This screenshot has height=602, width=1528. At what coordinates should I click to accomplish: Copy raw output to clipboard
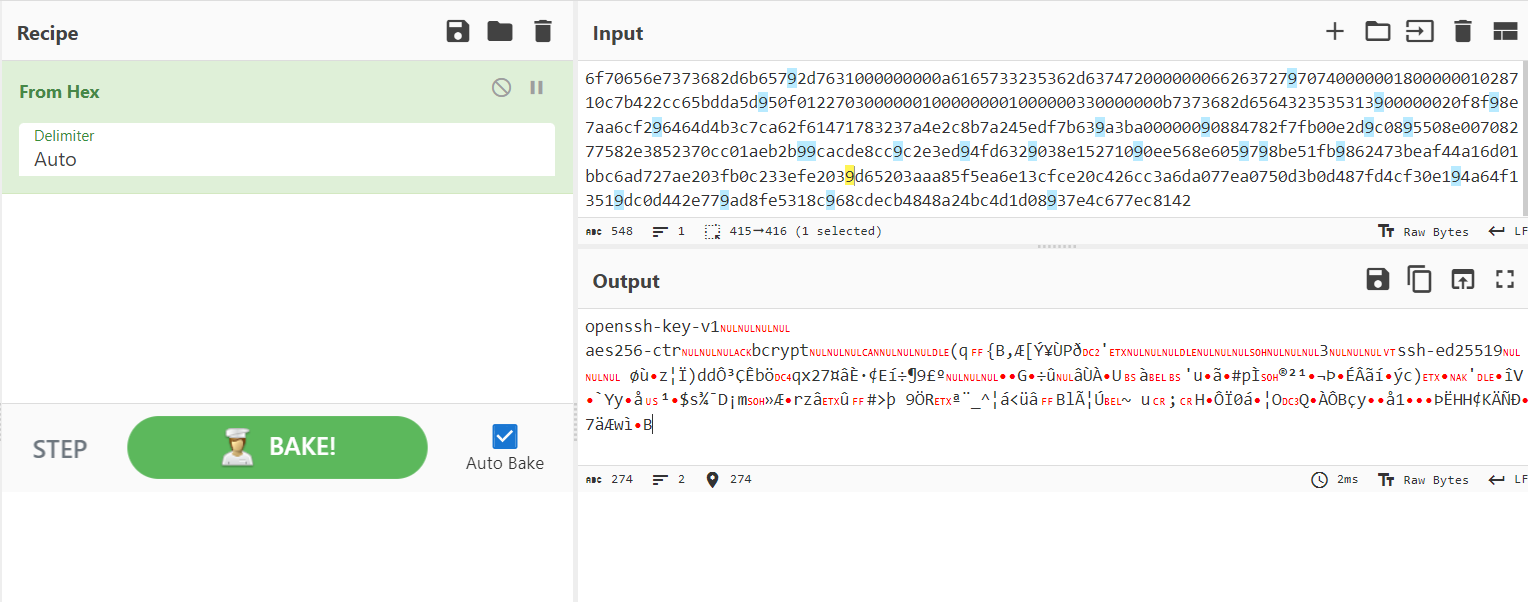pyautogui.click(x=1420, y=280)
